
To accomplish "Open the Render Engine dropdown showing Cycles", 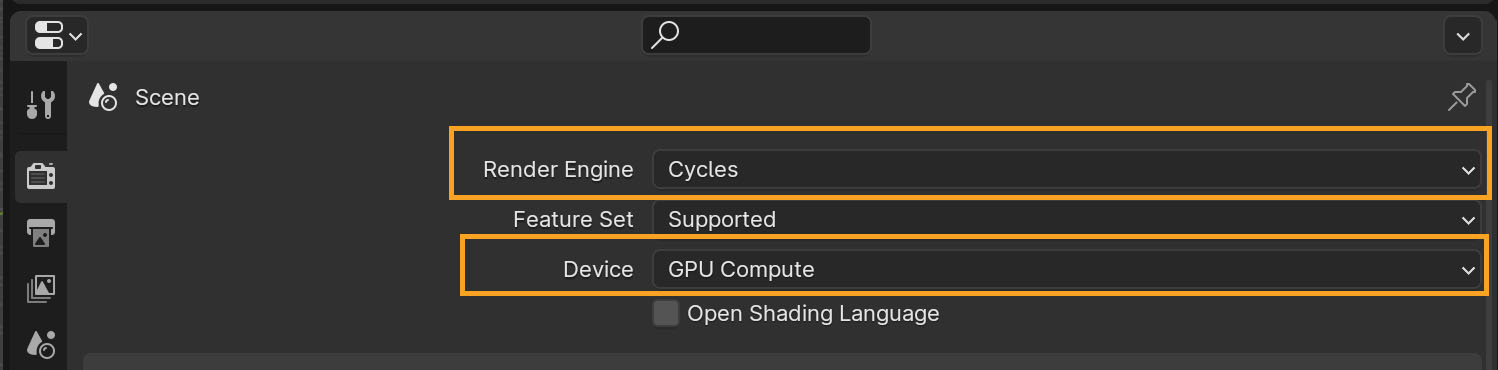I will pos(1066,169).
